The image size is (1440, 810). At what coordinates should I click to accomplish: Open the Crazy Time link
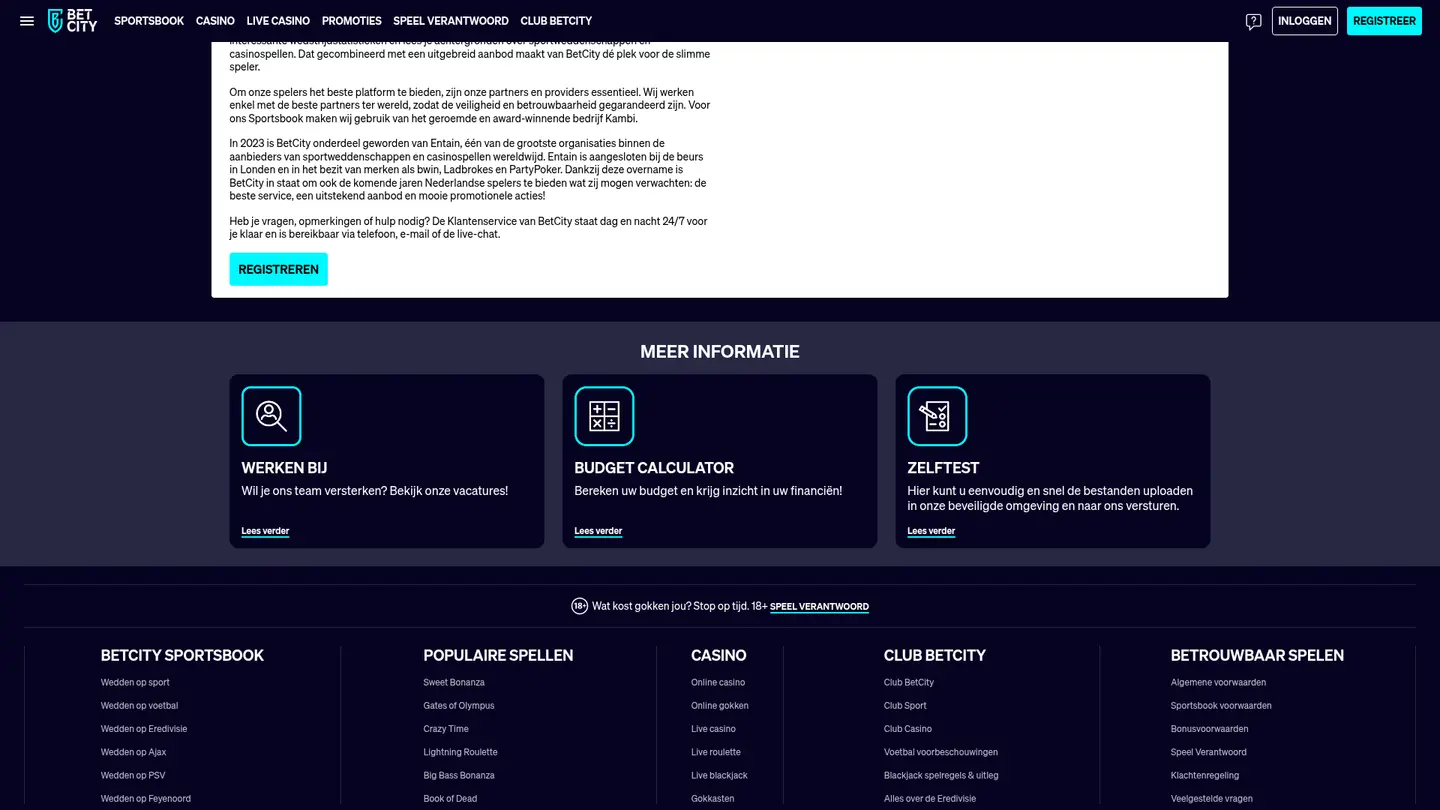446,729
